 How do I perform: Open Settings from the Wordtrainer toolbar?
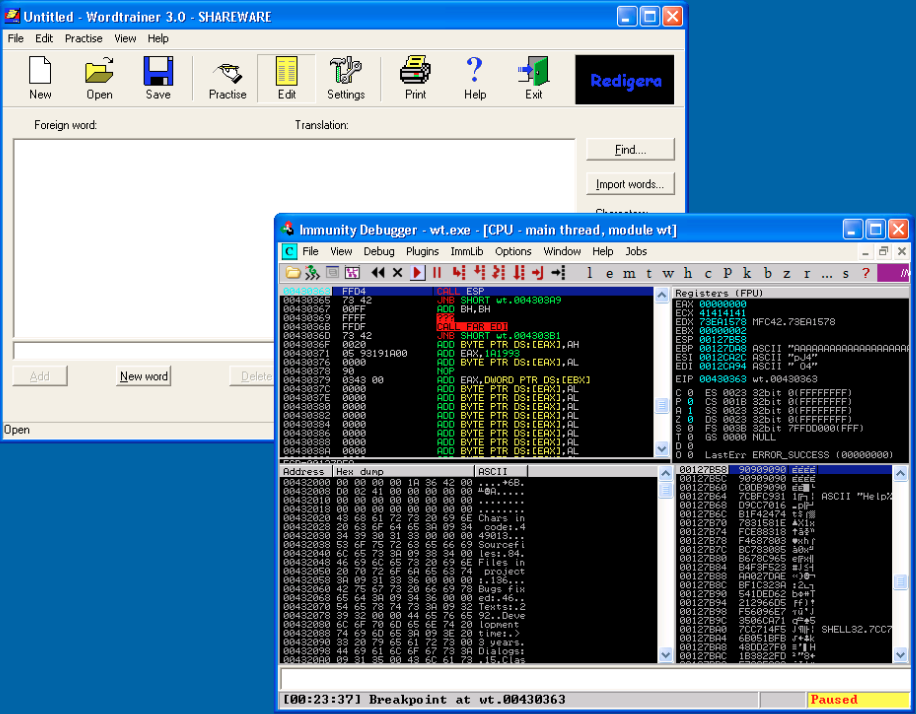346,78
